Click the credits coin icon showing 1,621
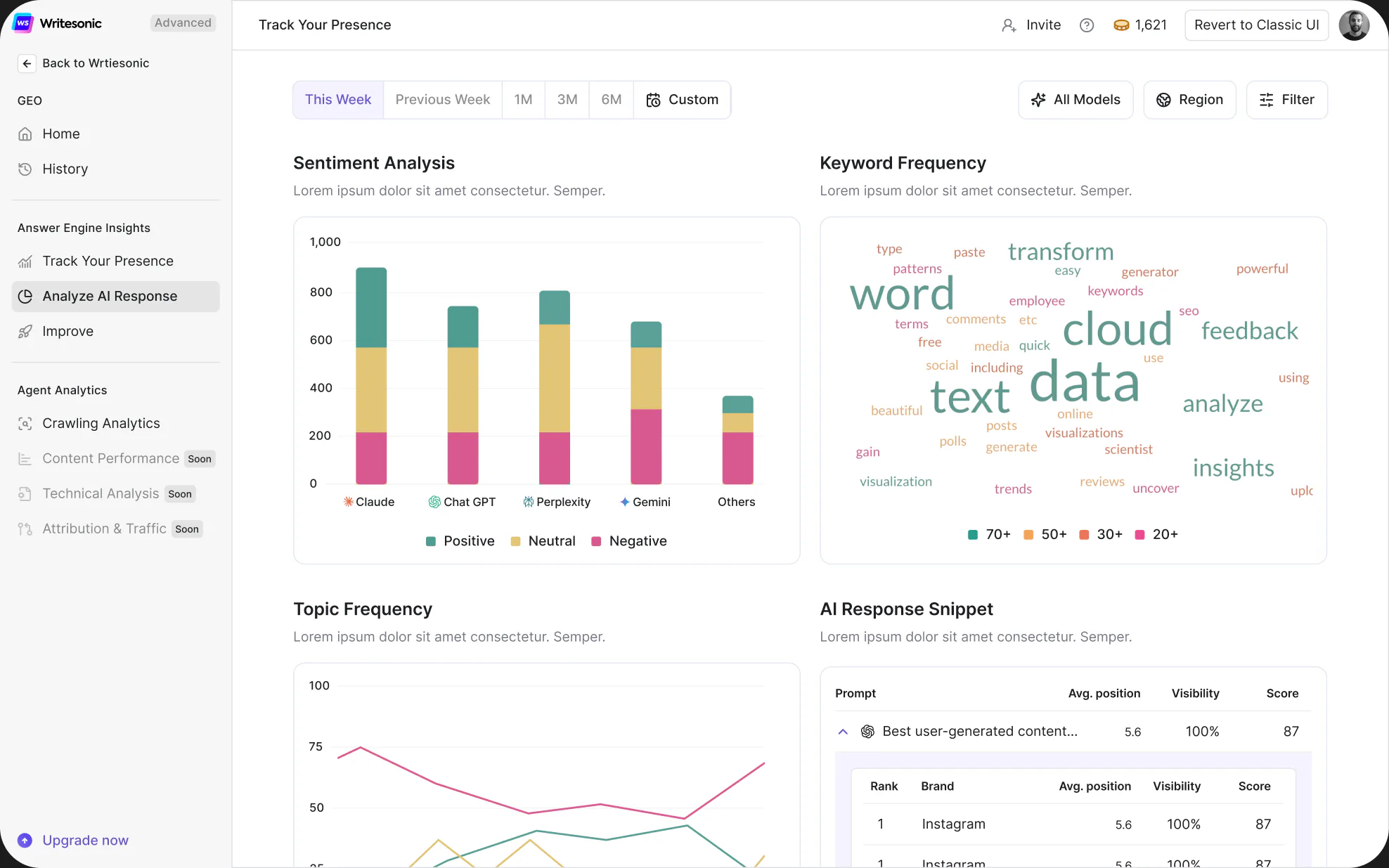The image size is (1389, 868). [1121, 25]
